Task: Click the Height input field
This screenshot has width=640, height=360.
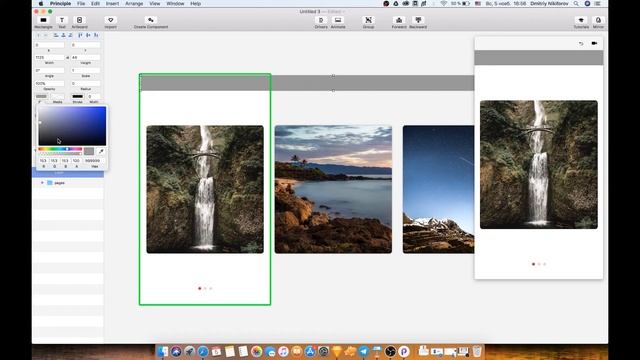Action: [x=85, y=58]
